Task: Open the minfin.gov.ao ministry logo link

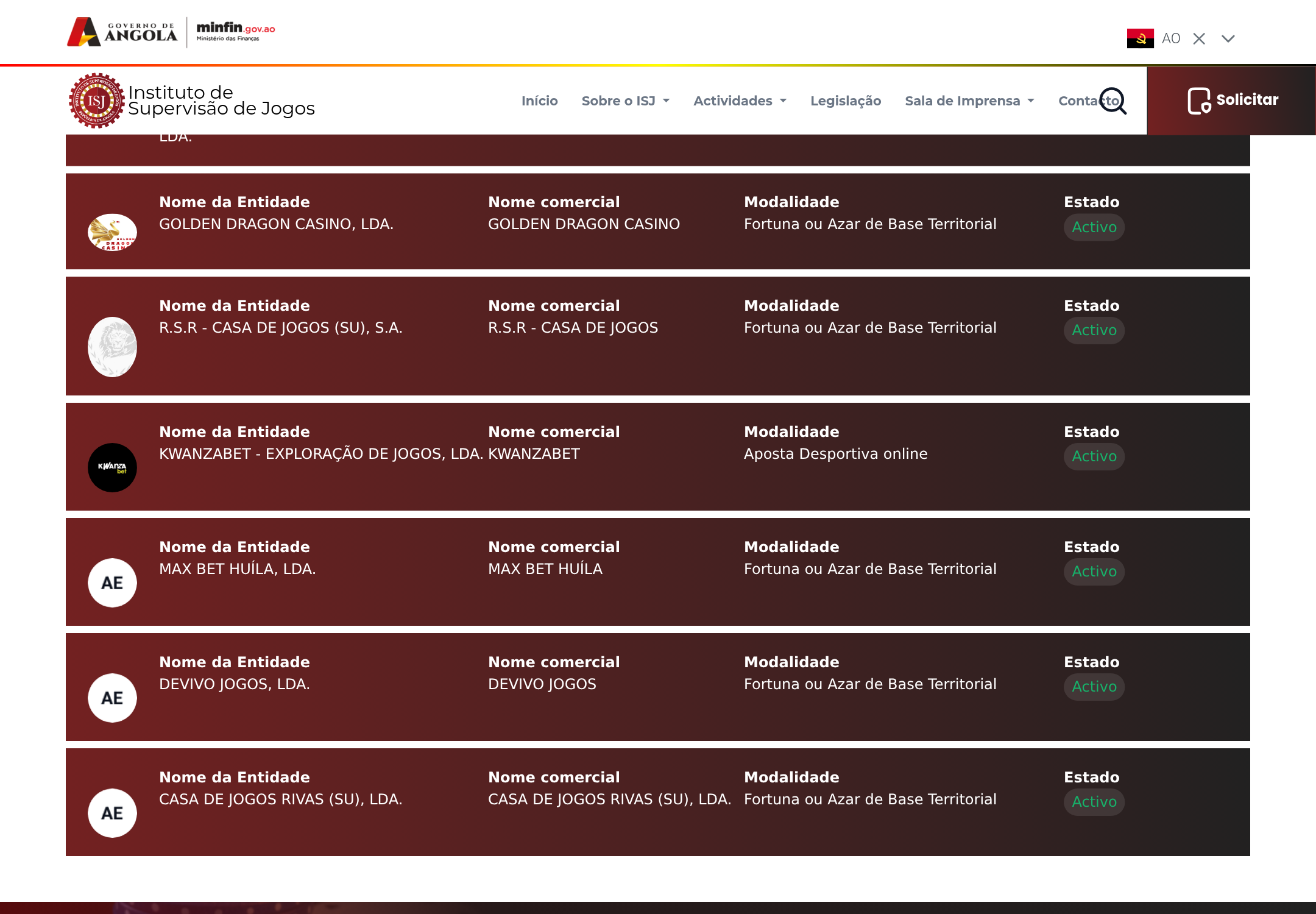Action: click(236, 31)
